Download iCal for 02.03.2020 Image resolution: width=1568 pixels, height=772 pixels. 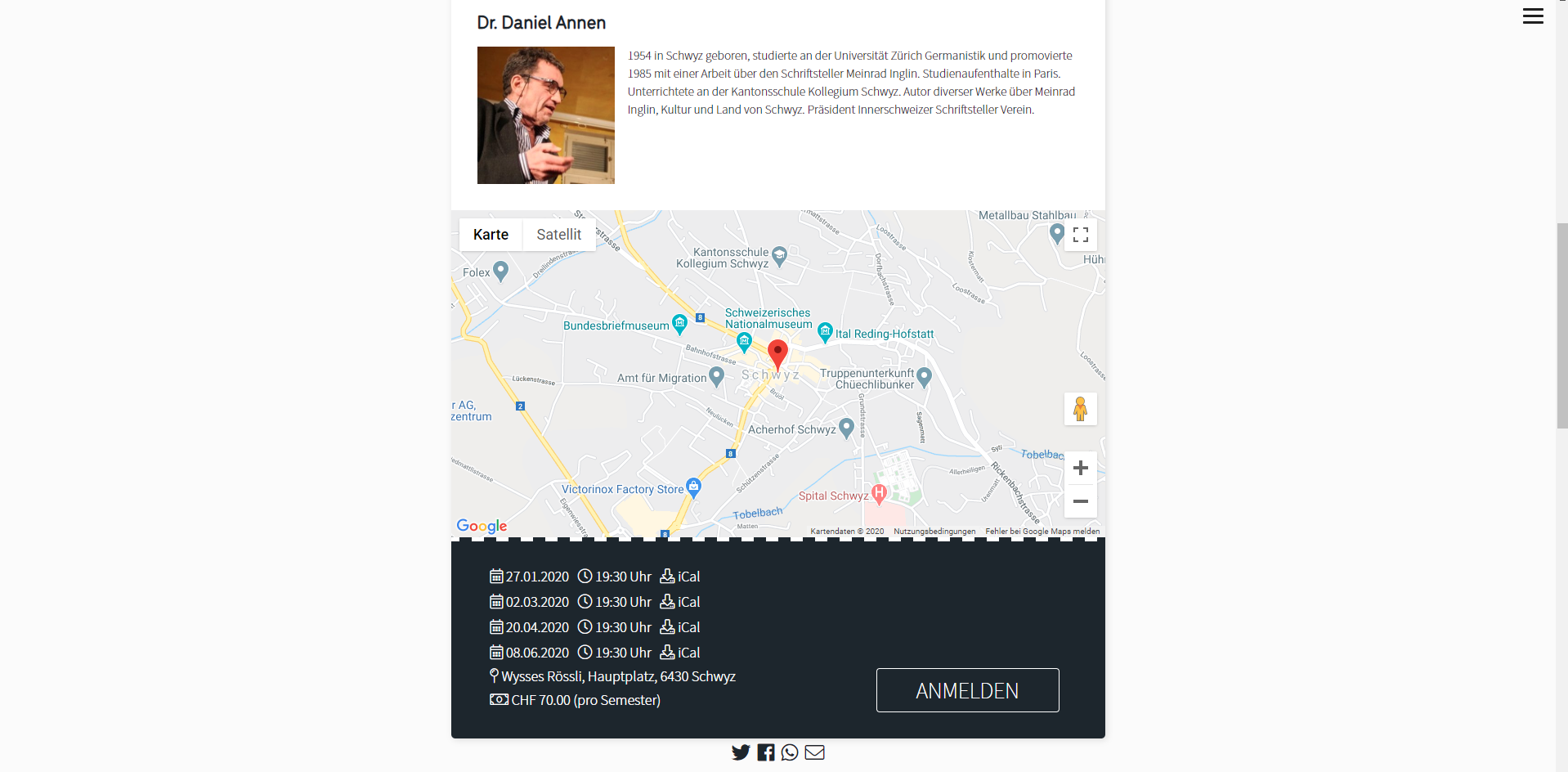[680, 602]
